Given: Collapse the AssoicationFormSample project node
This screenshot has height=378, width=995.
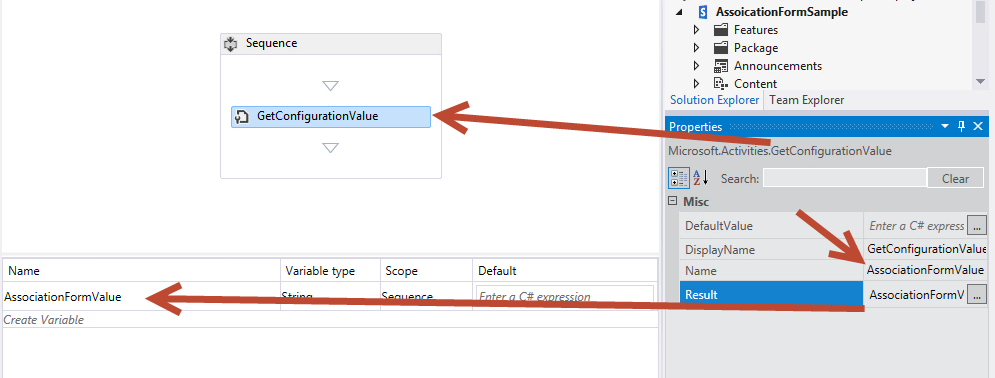Looking at the screenshot, I should tap(680, 12).
